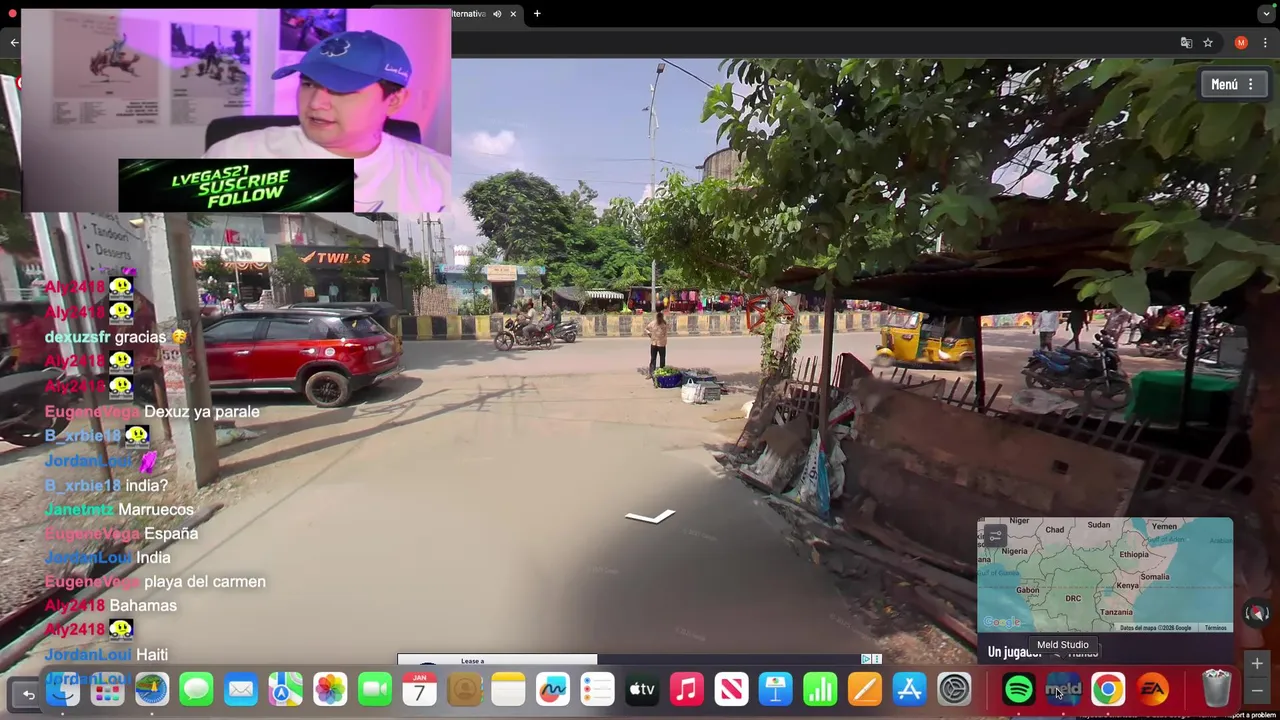Click the chat message "Marruecos"
1280x720 pixels.
tap(155, 510)
